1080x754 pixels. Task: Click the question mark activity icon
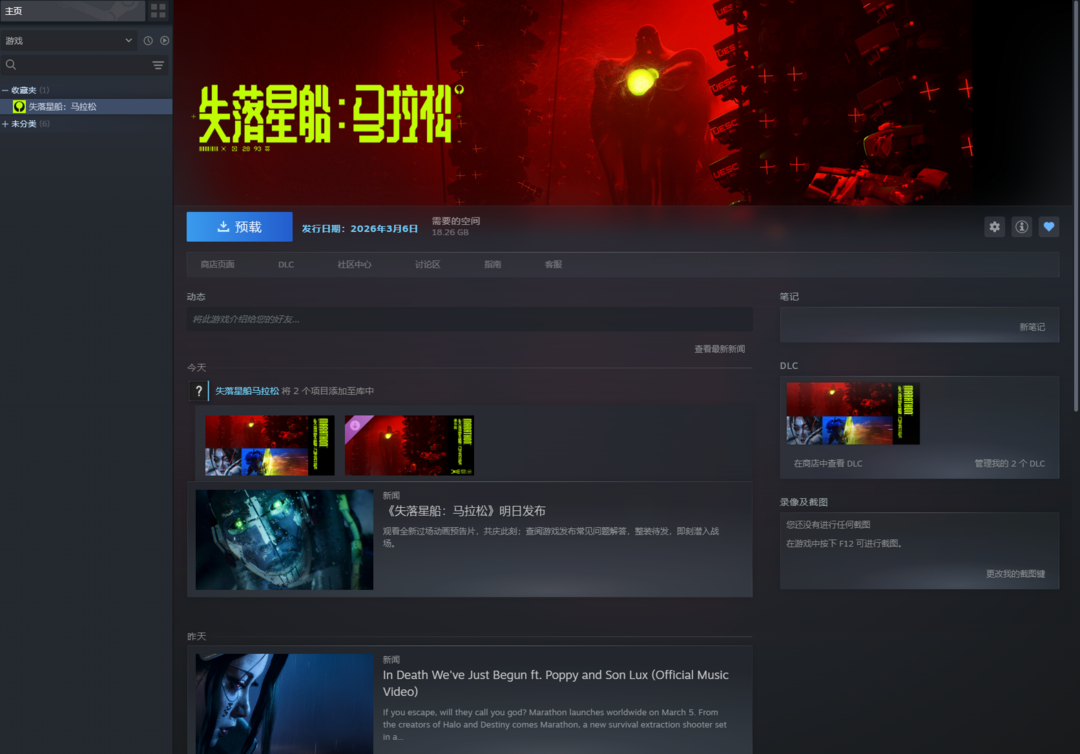pyautogui.click(x=199, y=391)
